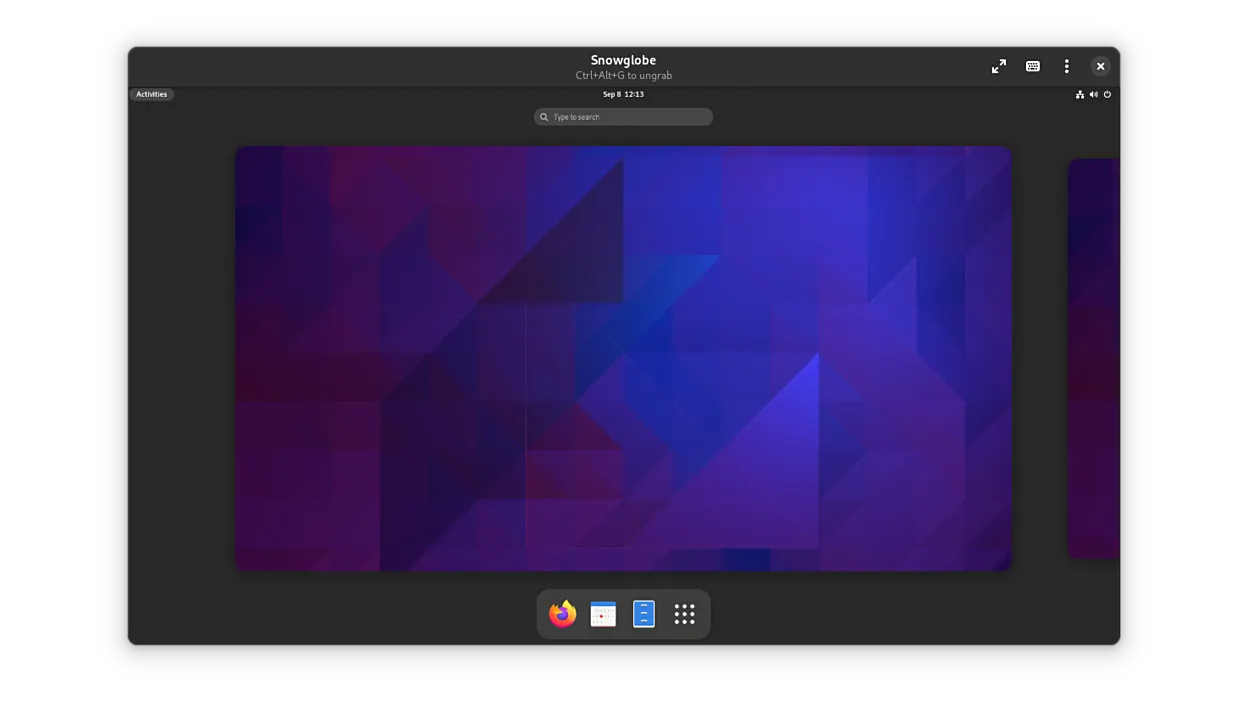Open the keyboard shortcuts icon in header
This screenshot has width=1248, height=702.
coord(1033,66)
